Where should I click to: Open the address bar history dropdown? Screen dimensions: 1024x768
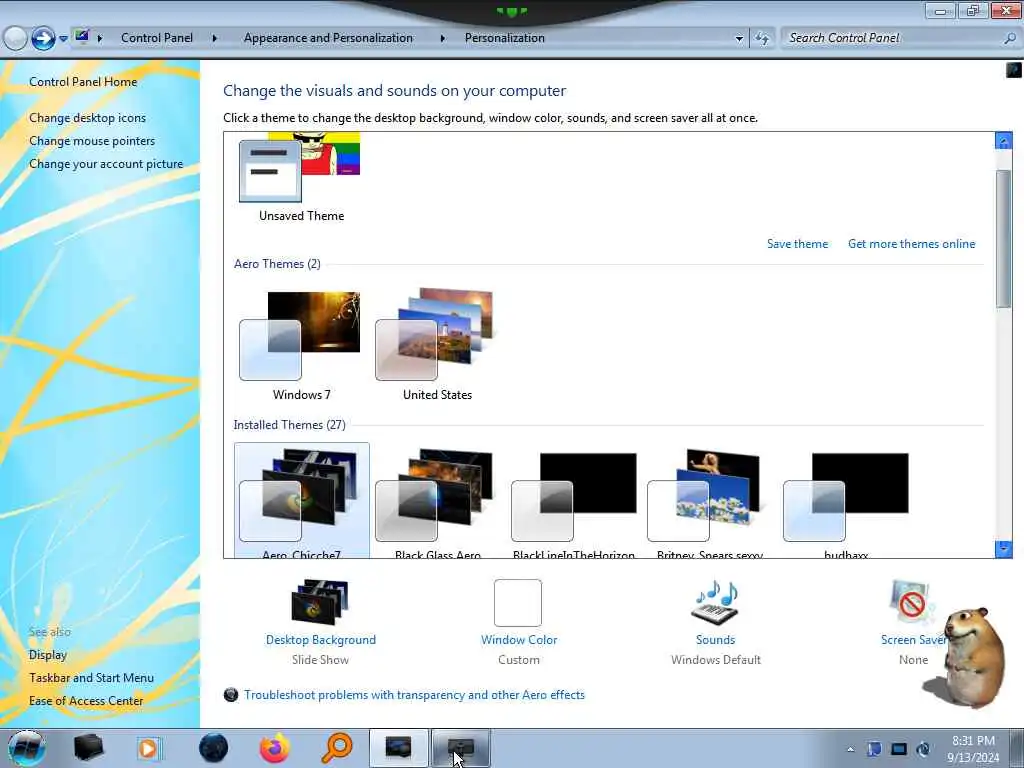[x=739, y=39]
